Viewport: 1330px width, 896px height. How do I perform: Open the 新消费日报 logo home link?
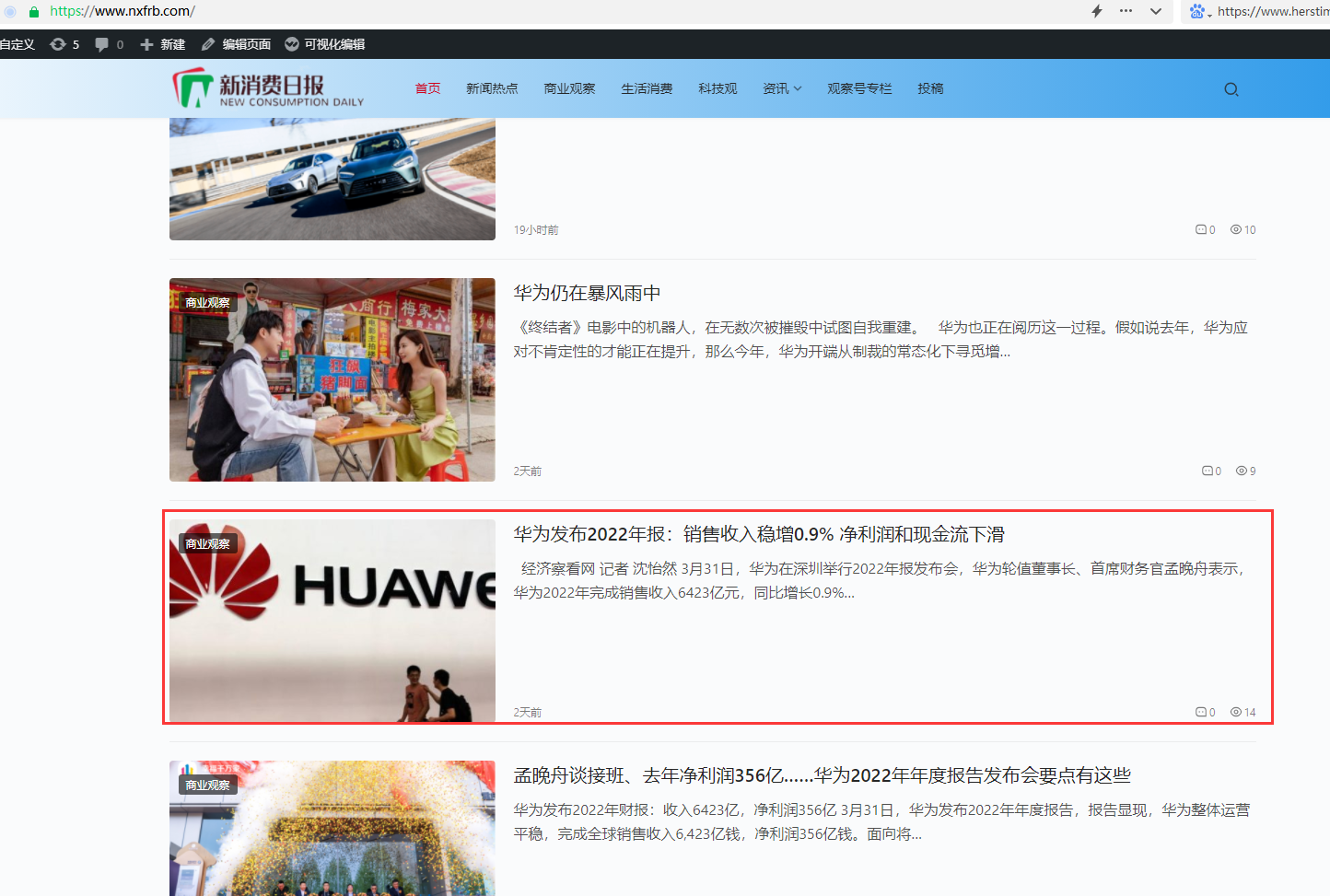(268, 88)
